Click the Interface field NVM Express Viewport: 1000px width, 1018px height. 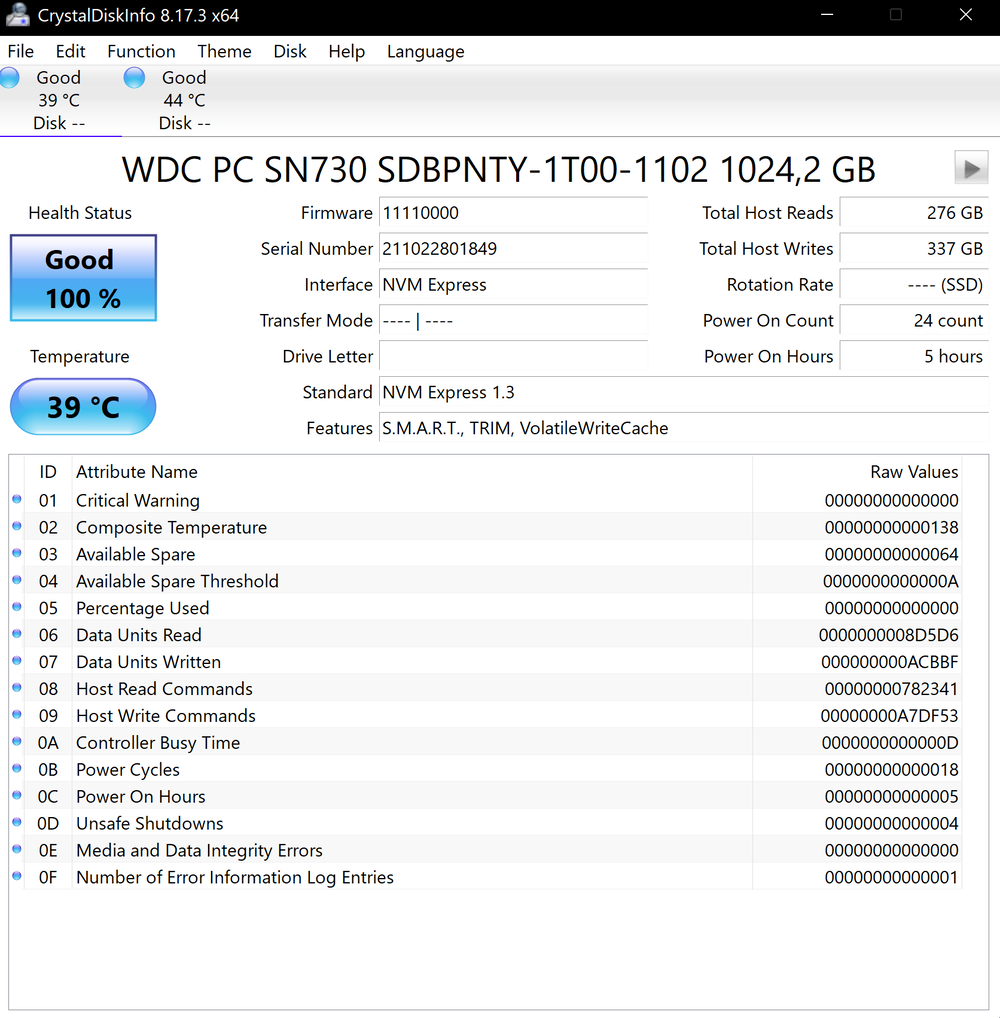[x=513, y=284]
